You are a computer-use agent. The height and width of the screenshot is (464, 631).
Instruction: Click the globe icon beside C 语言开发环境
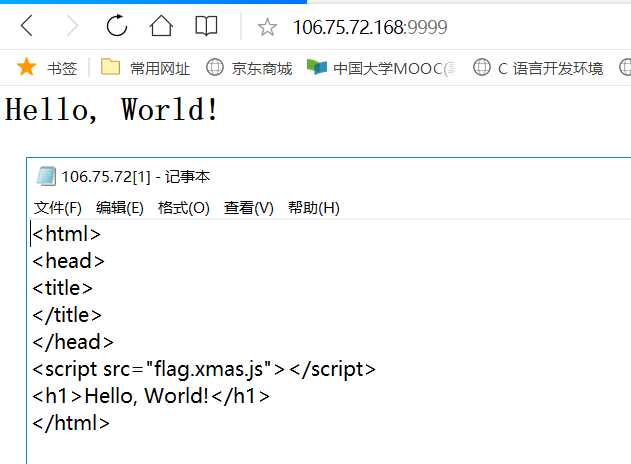(482, 67)
